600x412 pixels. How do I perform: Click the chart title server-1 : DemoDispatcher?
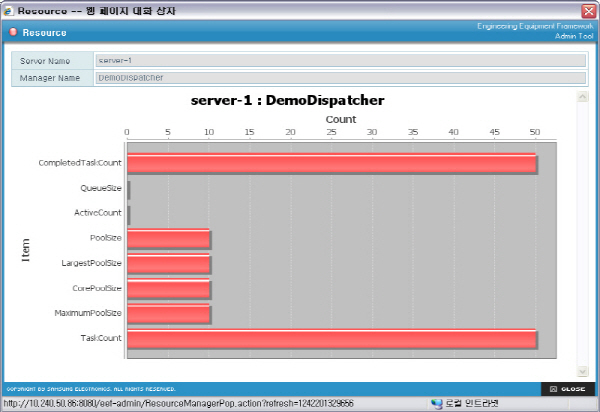pyautogui.click(x=287, y=101)
